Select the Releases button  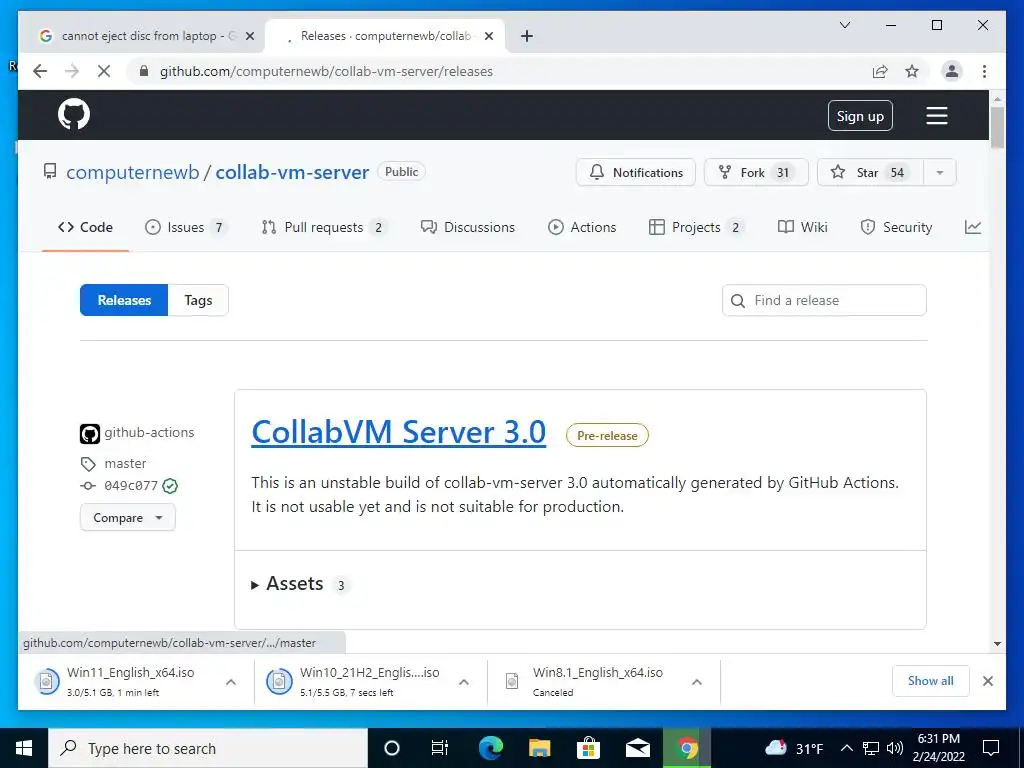[124, 300]
